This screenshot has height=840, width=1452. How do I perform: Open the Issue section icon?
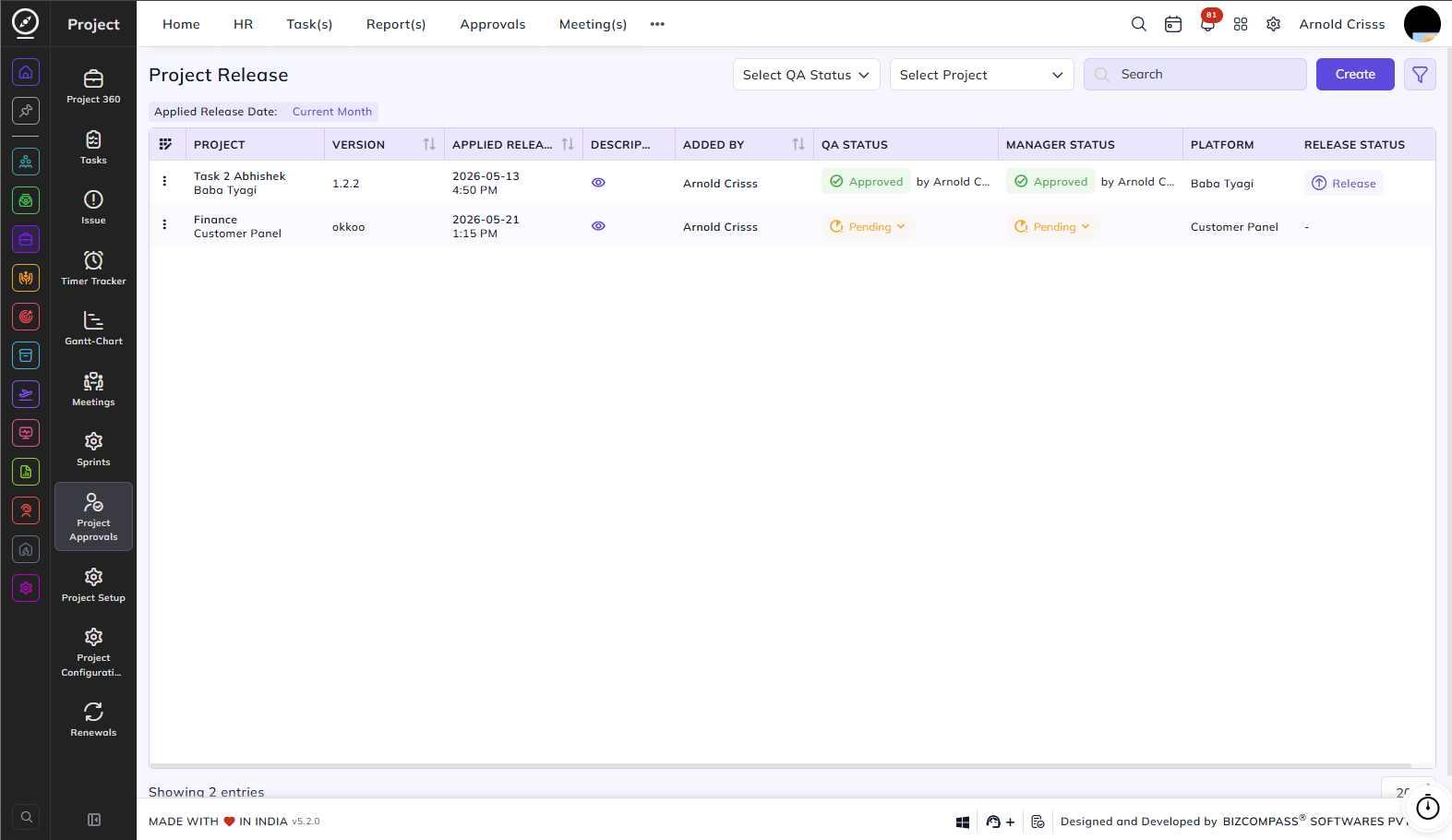pos(93,199)
